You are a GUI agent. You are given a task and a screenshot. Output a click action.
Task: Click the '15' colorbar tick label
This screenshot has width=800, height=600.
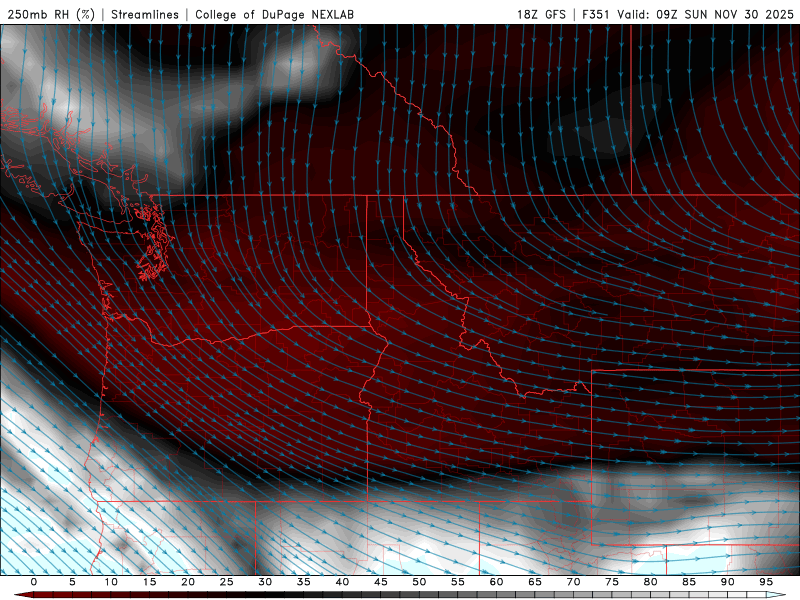pyautogui.click(x=149, y=582)
